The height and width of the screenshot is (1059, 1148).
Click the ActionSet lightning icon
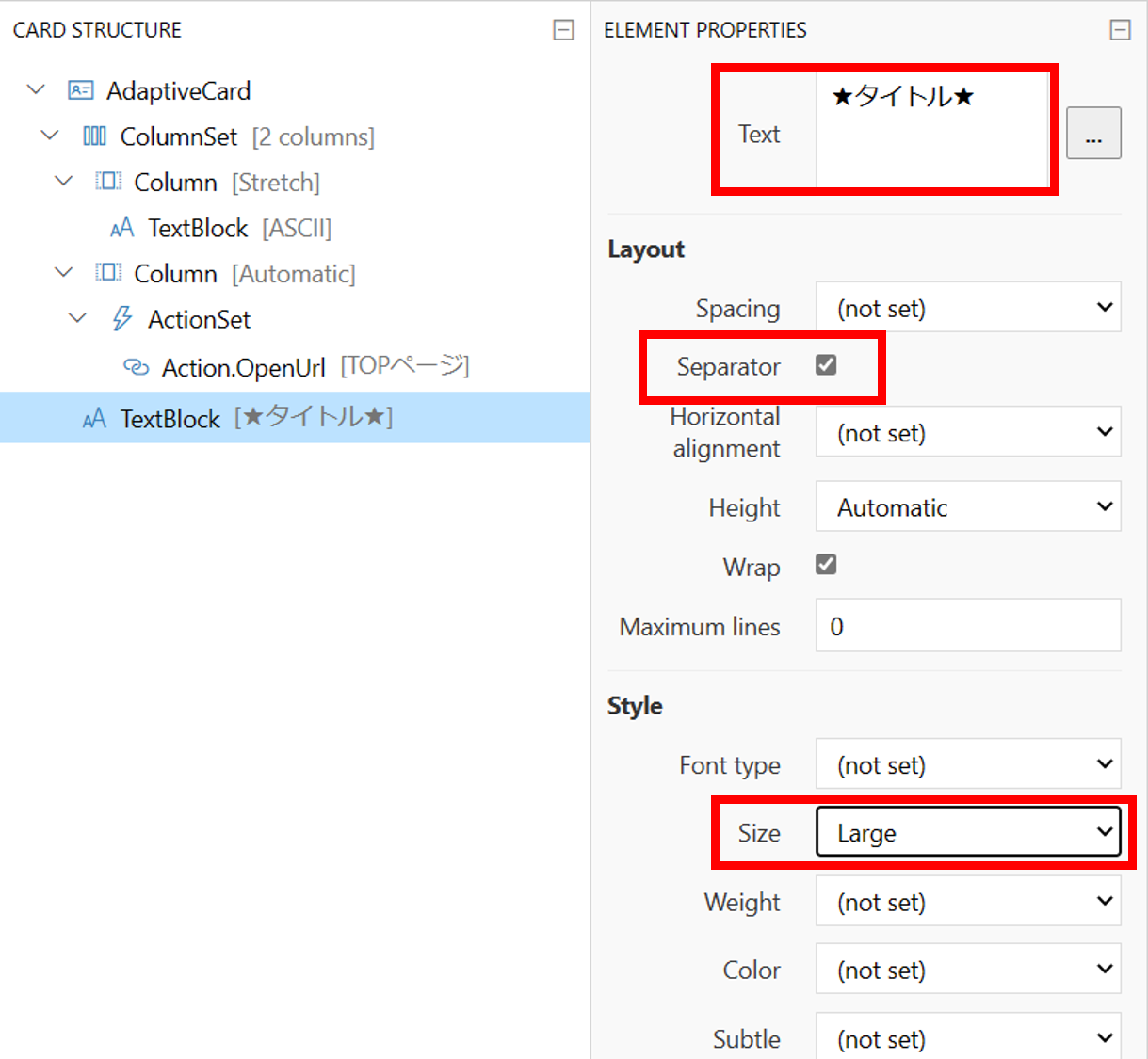click(122, 318)
